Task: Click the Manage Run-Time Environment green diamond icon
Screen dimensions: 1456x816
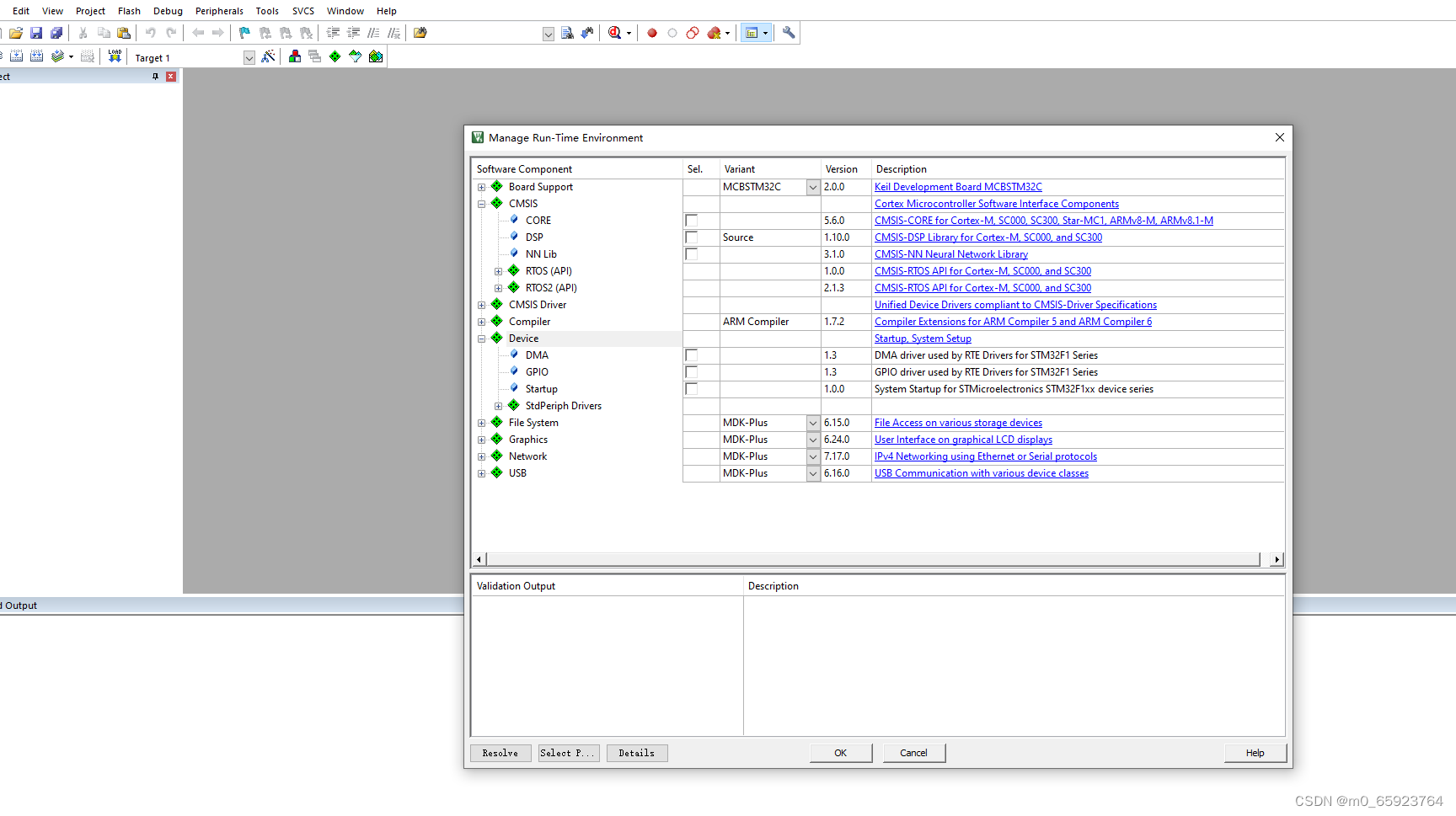Action: (335, 56)
